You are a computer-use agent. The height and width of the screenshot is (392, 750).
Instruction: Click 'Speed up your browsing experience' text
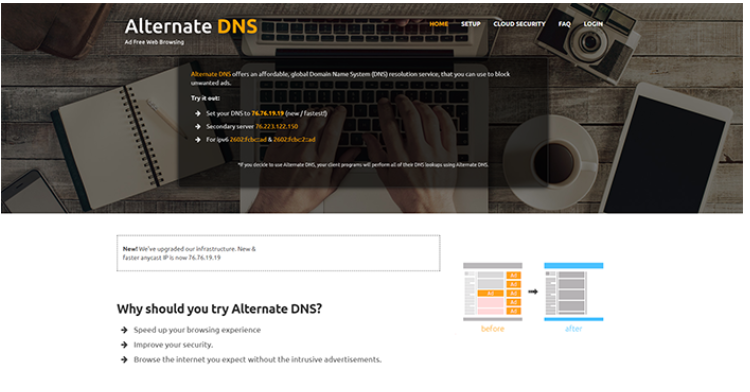tap(197, 330)
